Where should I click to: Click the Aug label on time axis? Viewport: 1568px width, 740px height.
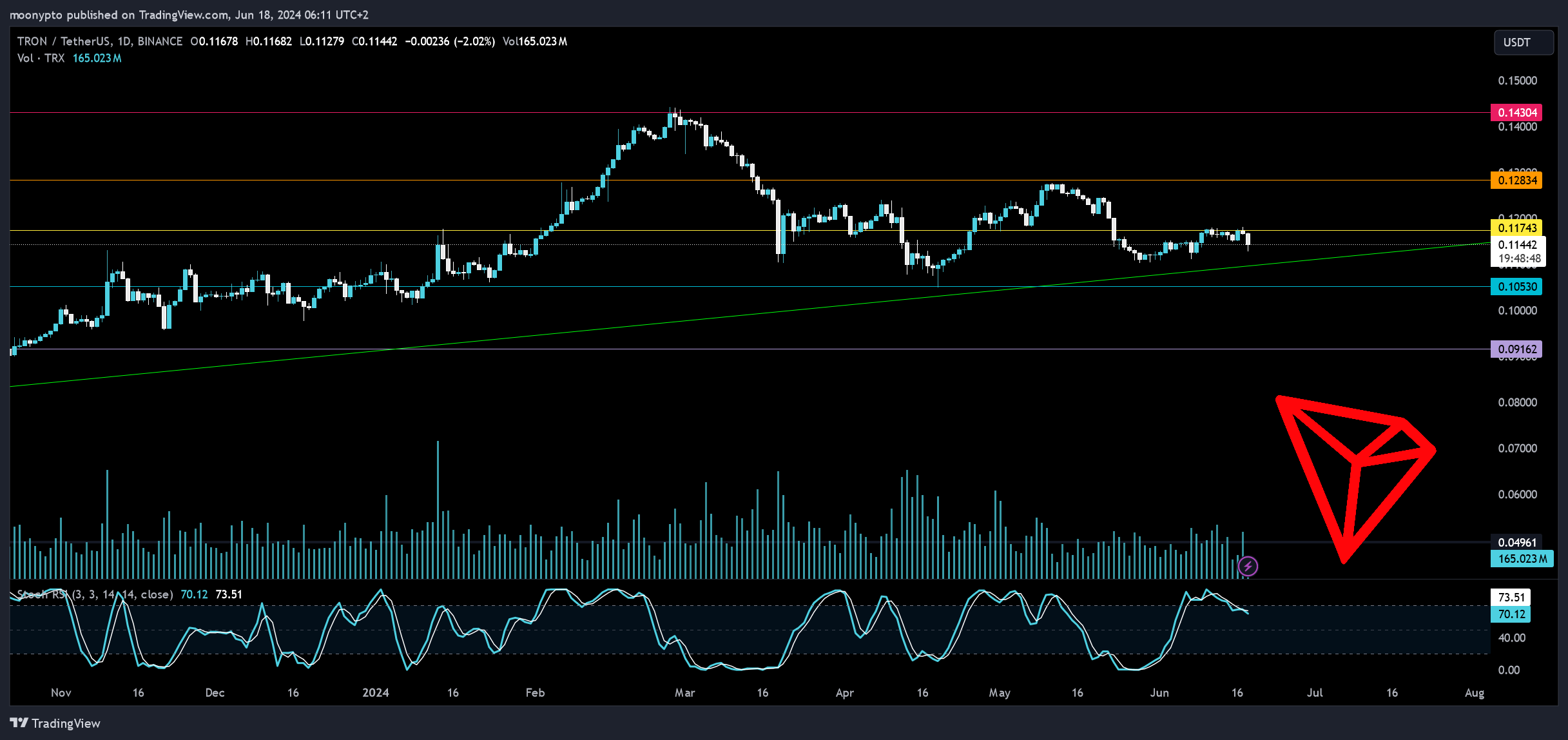coord(1475,692)
